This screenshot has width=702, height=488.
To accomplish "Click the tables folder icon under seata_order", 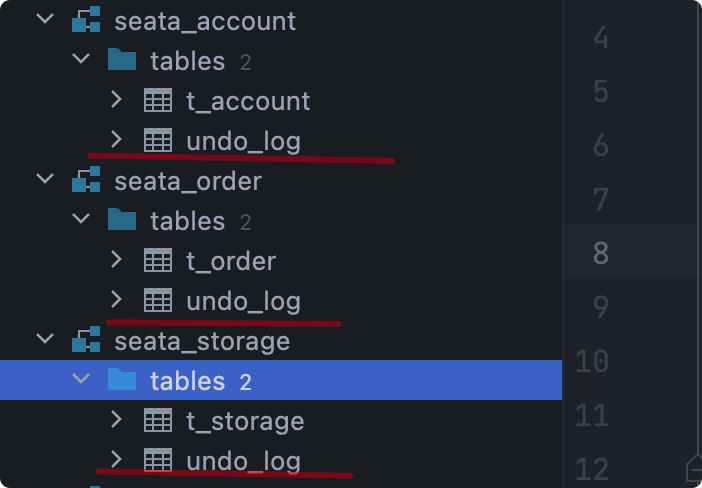I will tap(122, 221).
